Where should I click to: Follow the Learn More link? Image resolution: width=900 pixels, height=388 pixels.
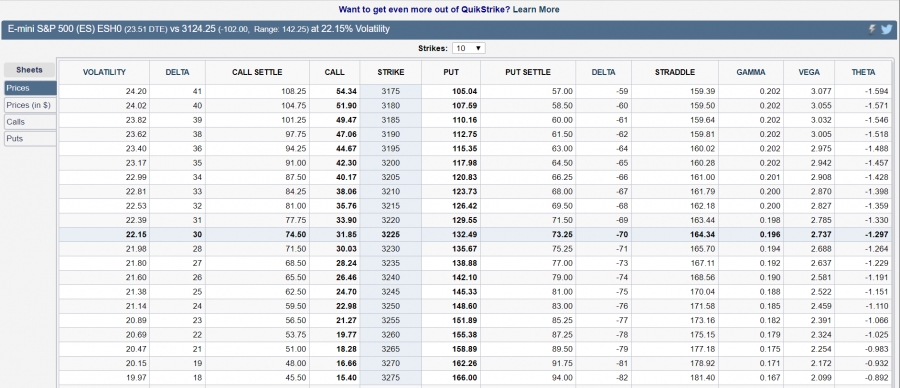536,9
